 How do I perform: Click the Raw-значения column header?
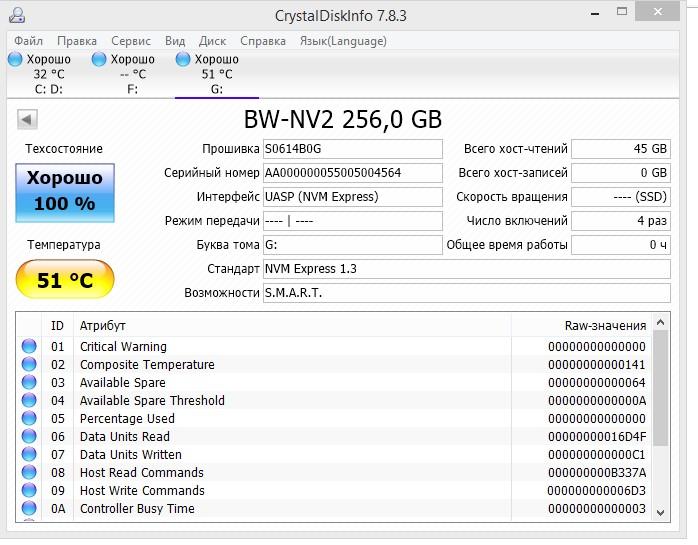point(604,326)
